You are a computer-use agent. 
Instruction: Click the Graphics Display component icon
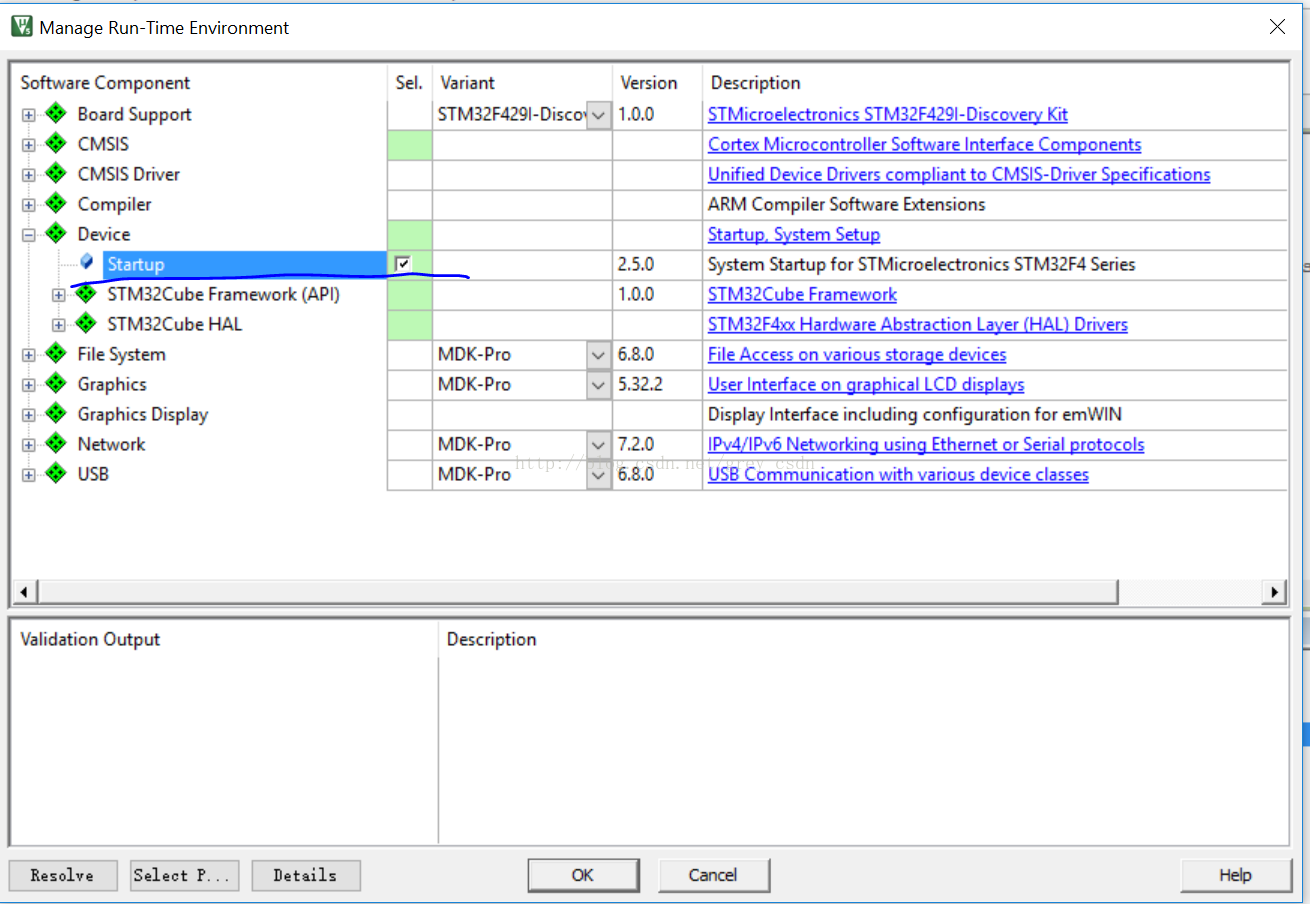56,414
